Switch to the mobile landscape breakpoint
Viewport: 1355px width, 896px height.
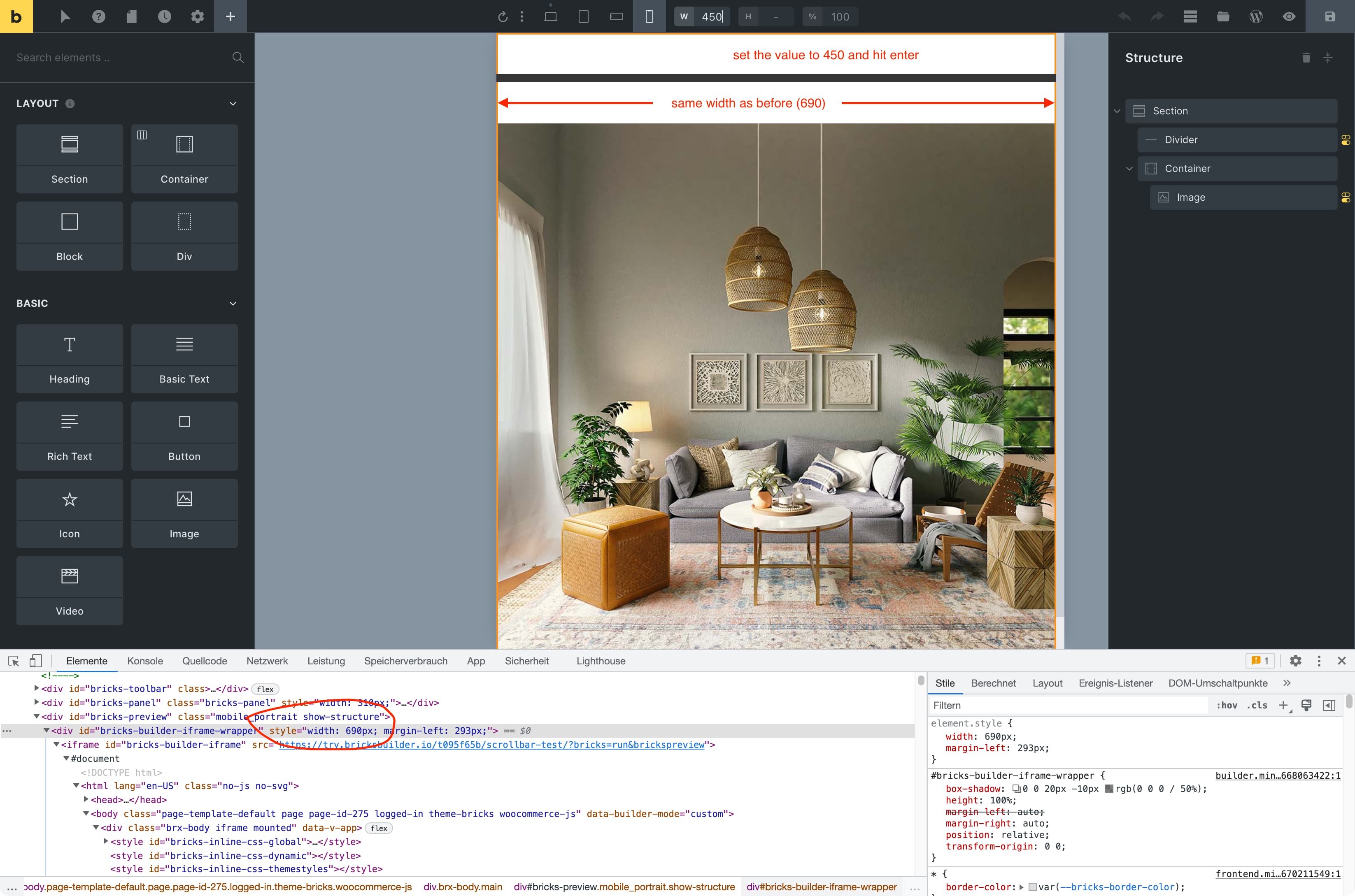coord(616,16)
